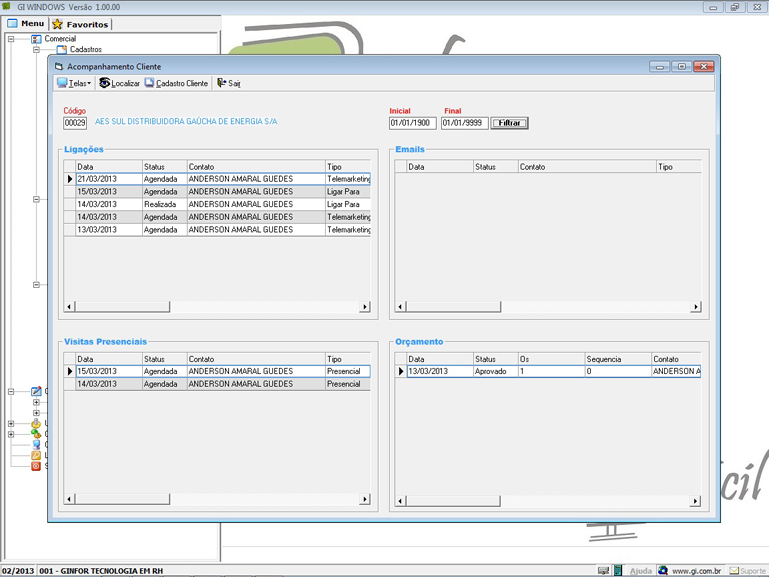Select the Comercial module icon in tree

[36, 39]
